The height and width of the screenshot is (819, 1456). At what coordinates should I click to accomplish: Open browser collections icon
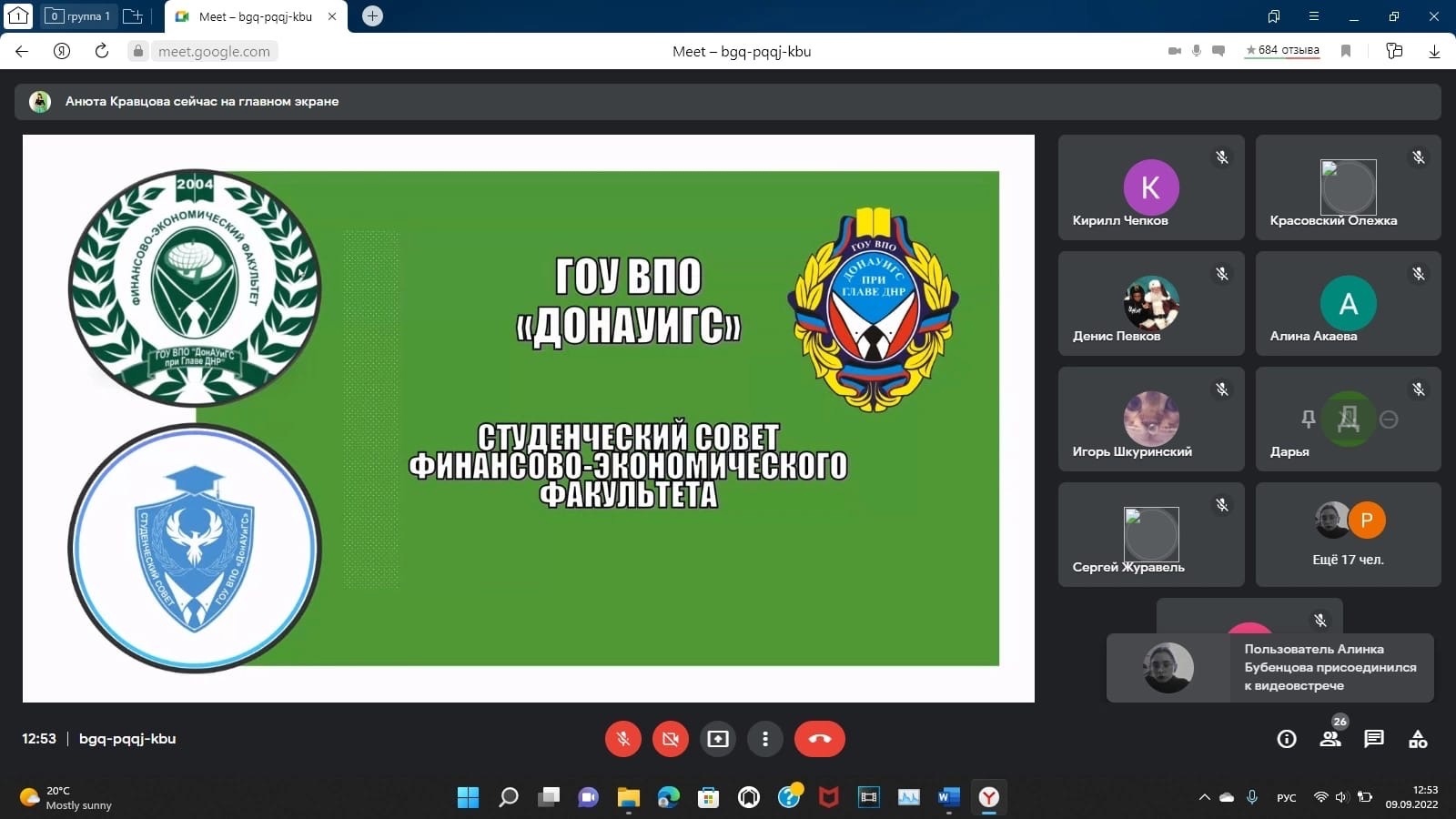click(1394, 51)
